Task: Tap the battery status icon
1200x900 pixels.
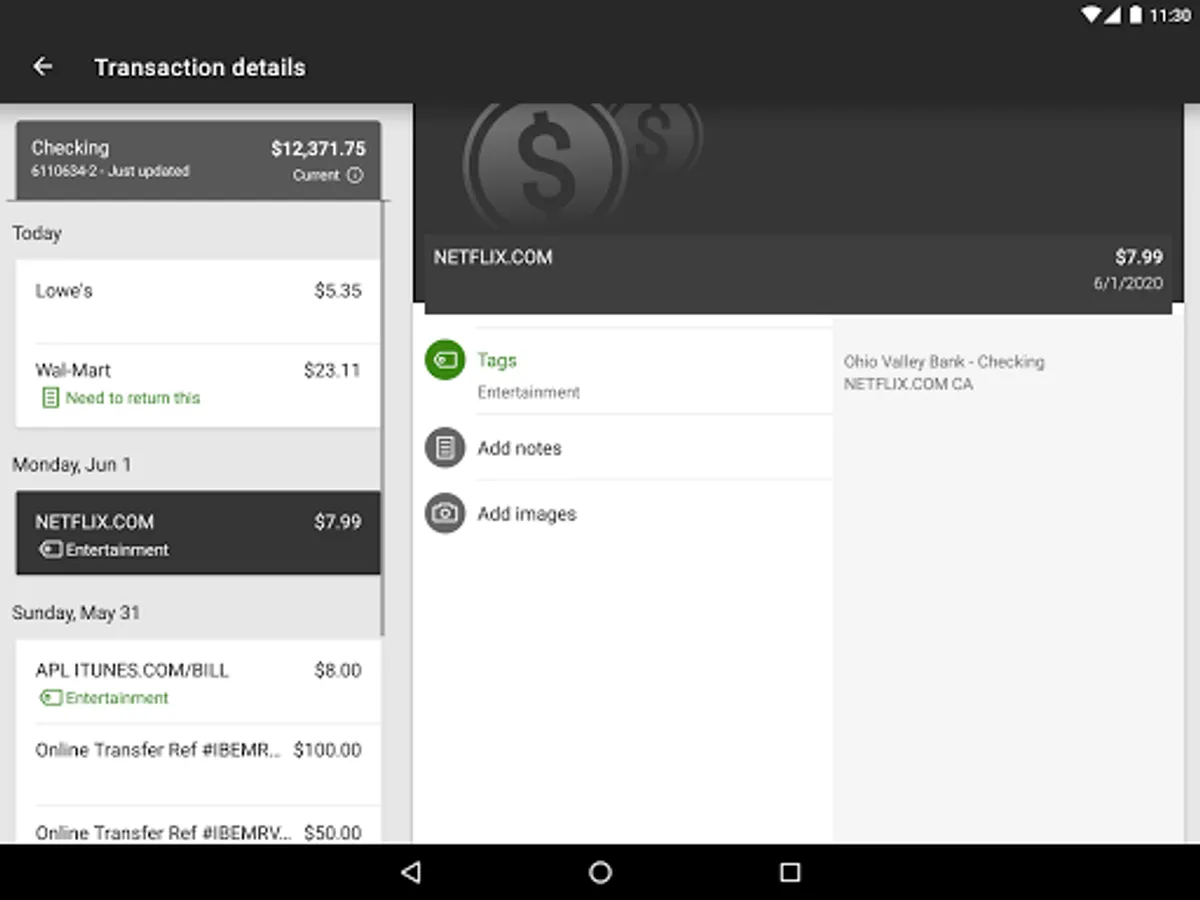Action: (x=1135, y=15)
